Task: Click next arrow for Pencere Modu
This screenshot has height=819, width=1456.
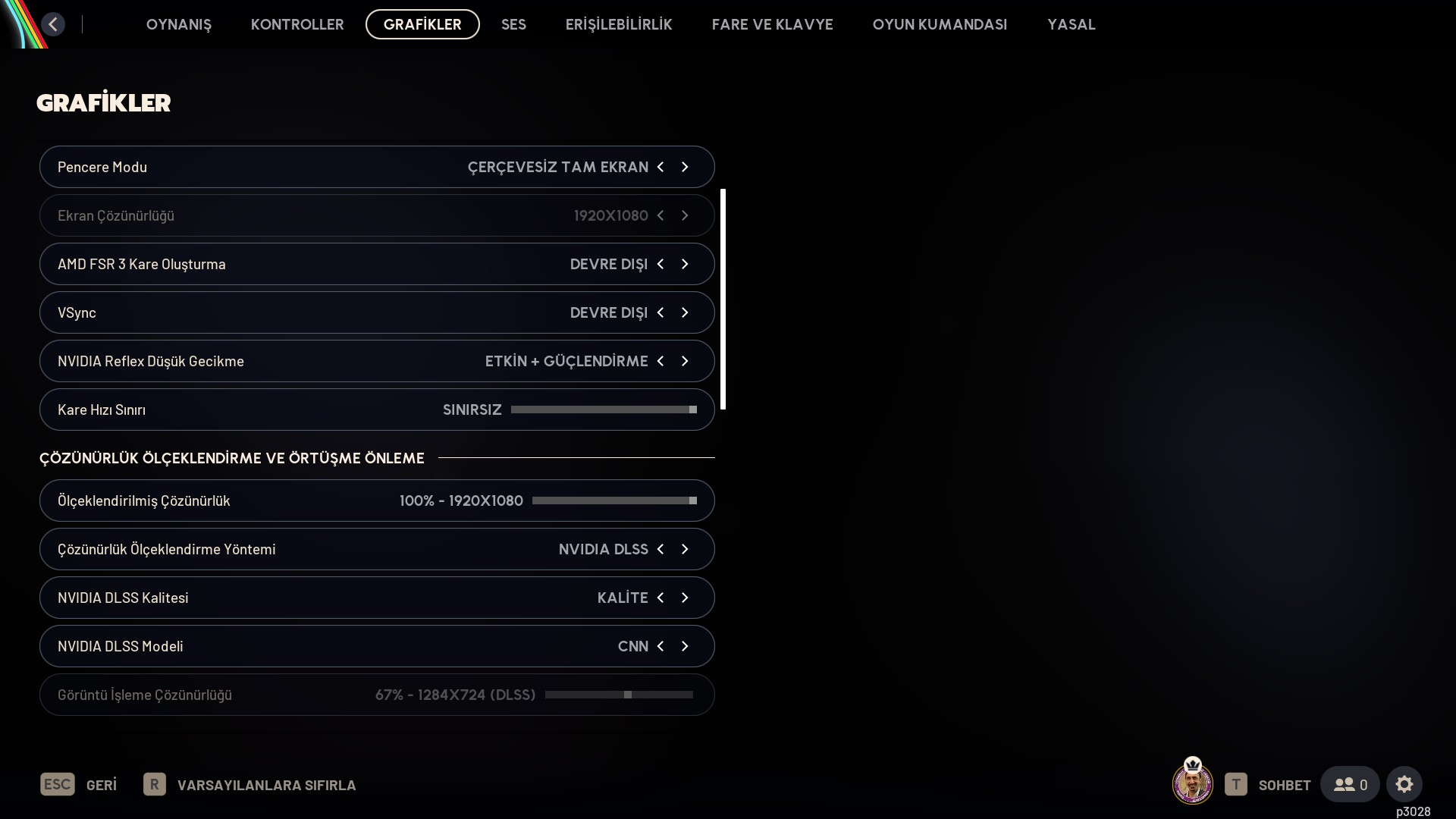Action: click(x=685, y=167)
